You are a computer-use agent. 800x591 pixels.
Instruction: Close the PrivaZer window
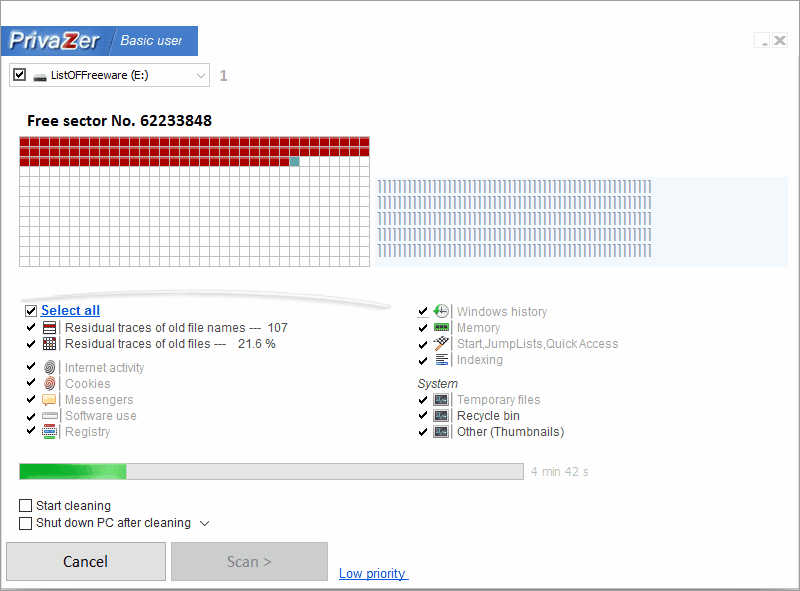coord(780,40)
